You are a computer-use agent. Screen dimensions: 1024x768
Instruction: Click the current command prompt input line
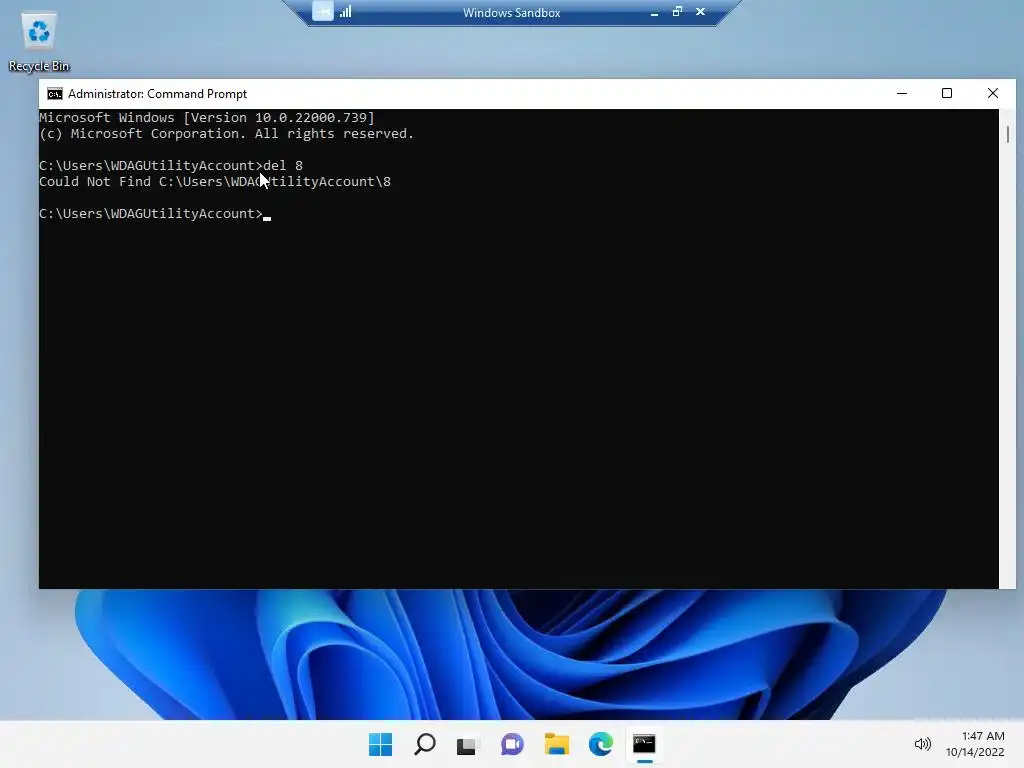point(155,214)
